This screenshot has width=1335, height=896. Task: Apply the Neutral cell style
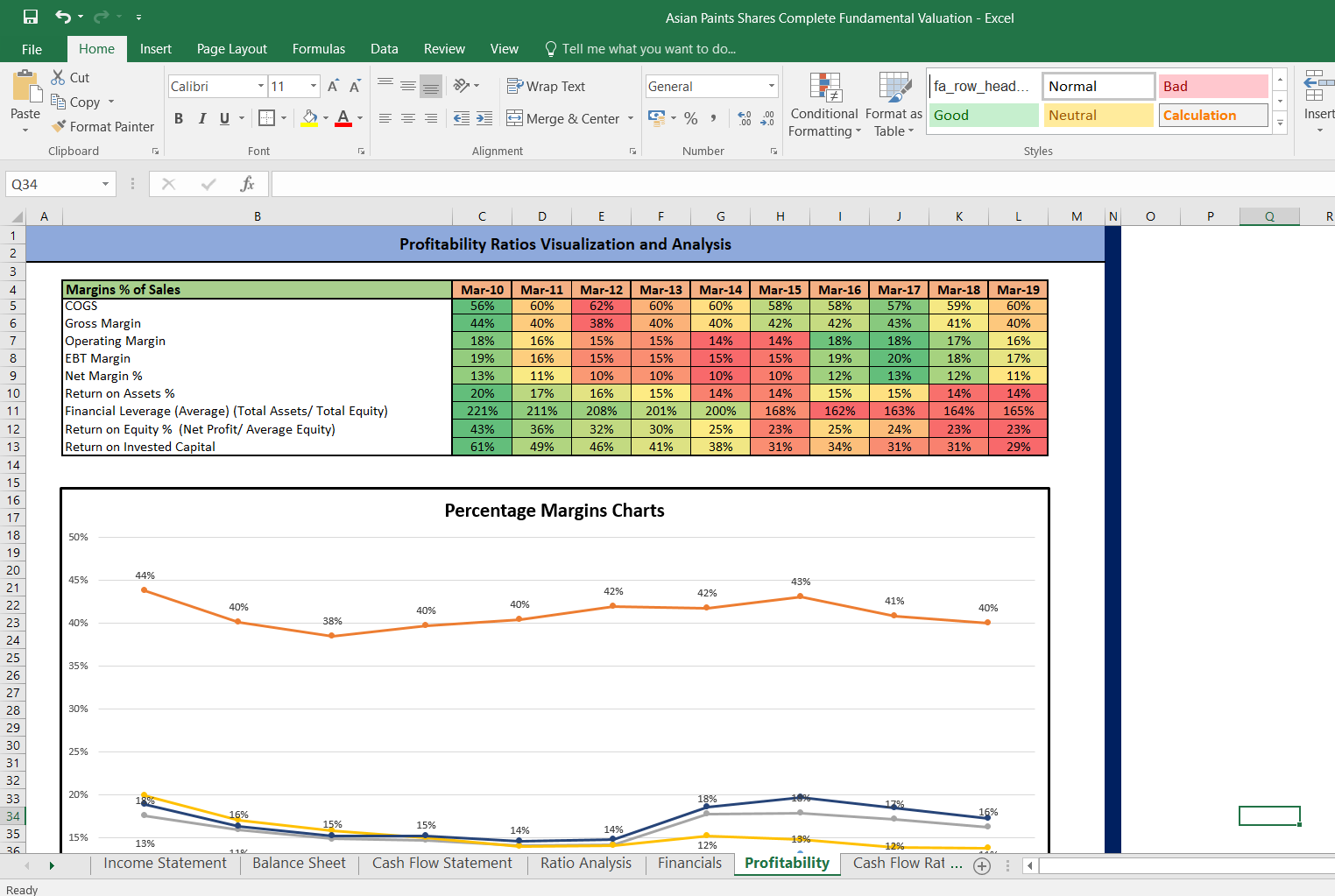tap(1098, 116)
